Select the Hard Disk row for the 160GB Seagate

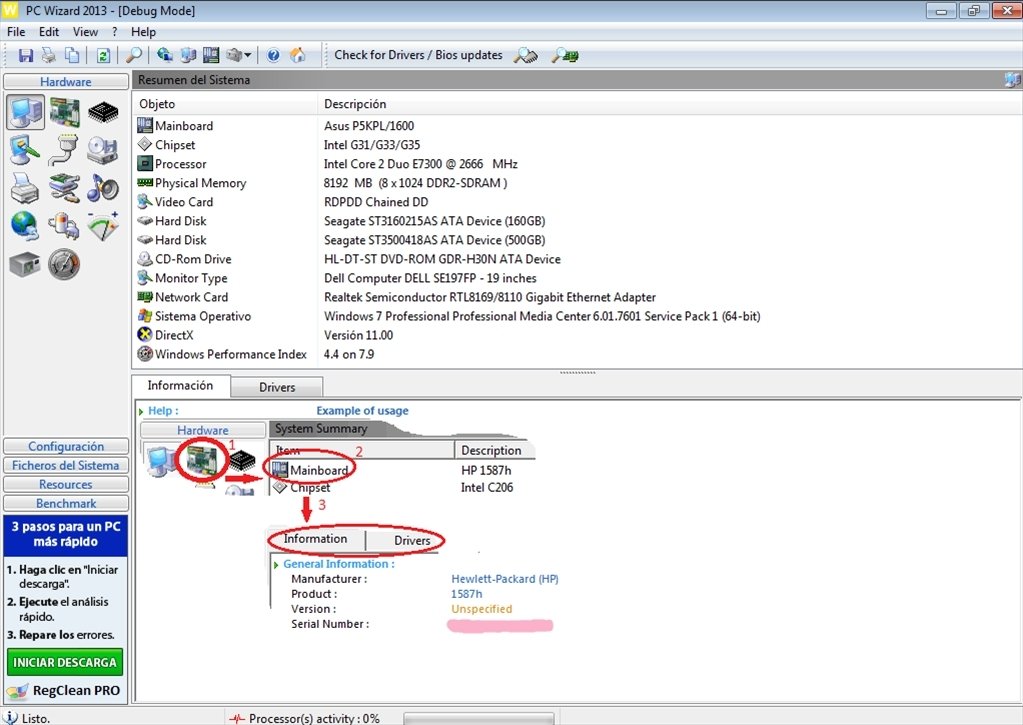coord(577,221)
